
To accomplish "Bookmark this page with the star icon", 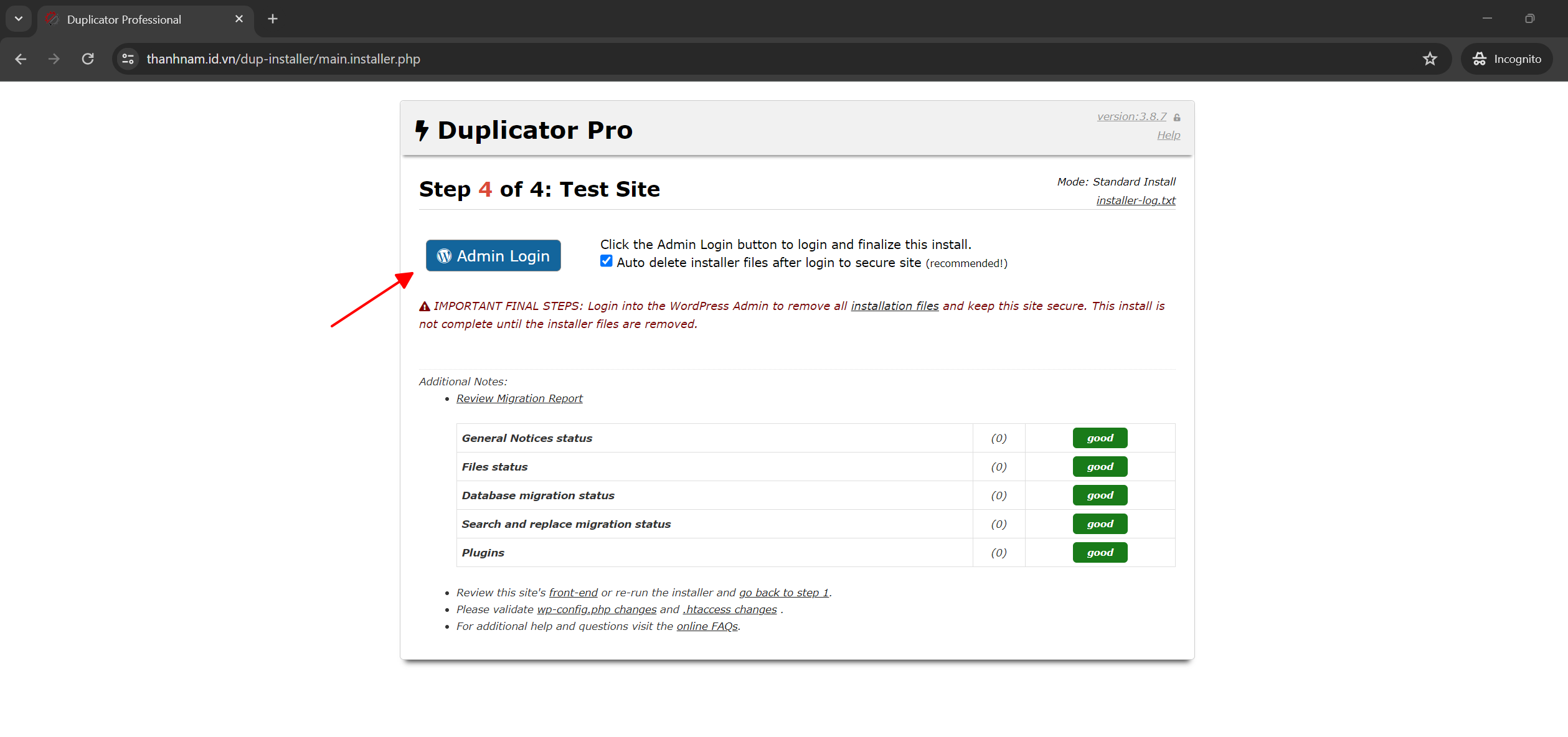I will [1430, 59].
